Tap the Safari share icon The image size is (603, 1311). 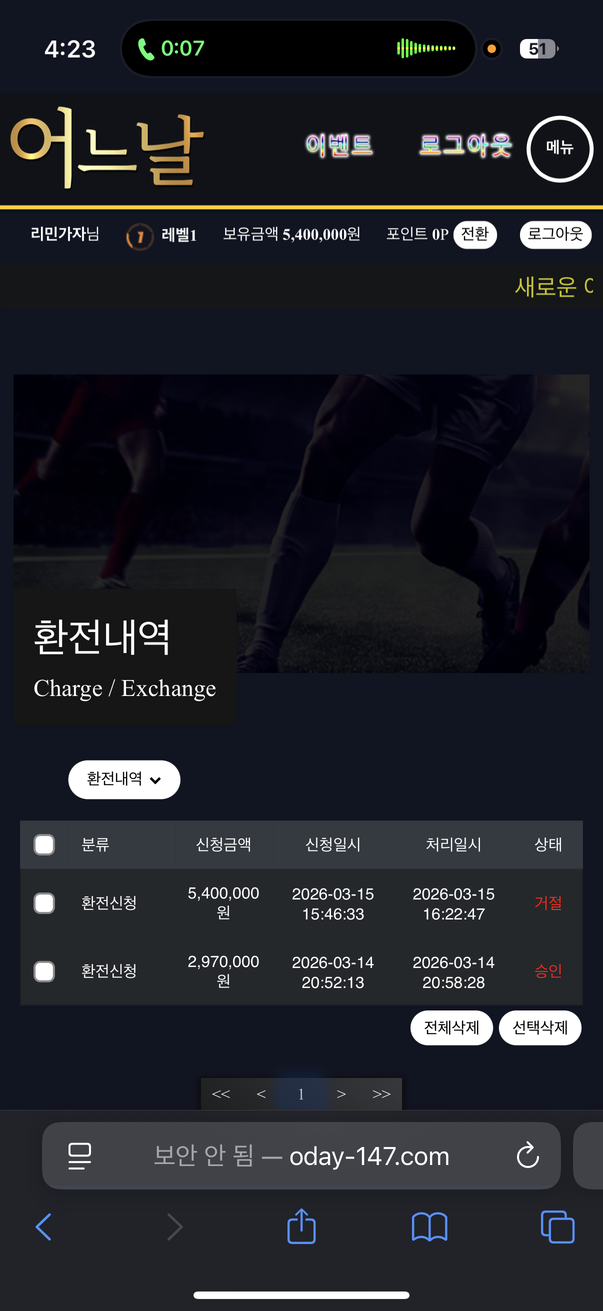point(301,1226)
